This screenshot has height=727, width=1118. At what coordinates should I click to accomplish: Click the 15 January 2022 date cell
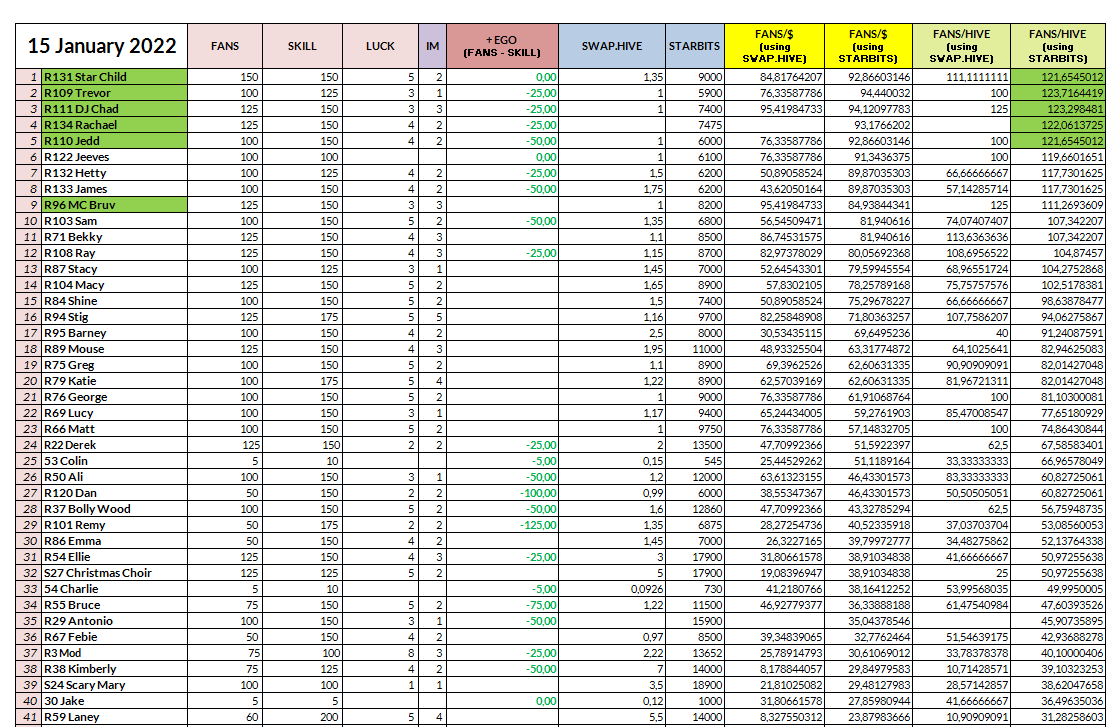[101, 46]
